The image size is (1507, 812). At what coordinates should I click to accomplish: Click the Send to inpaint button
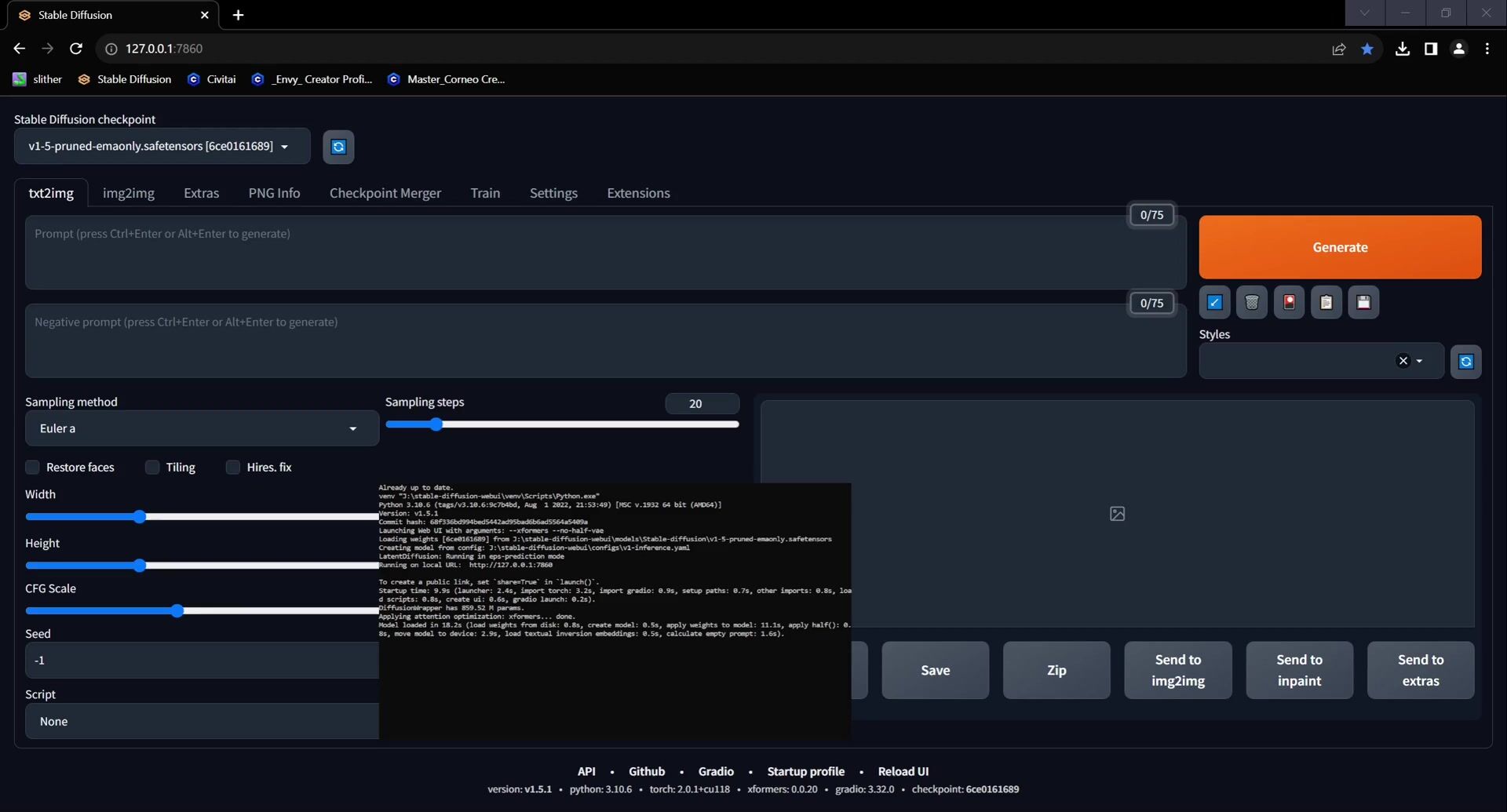coord(1299,670)
